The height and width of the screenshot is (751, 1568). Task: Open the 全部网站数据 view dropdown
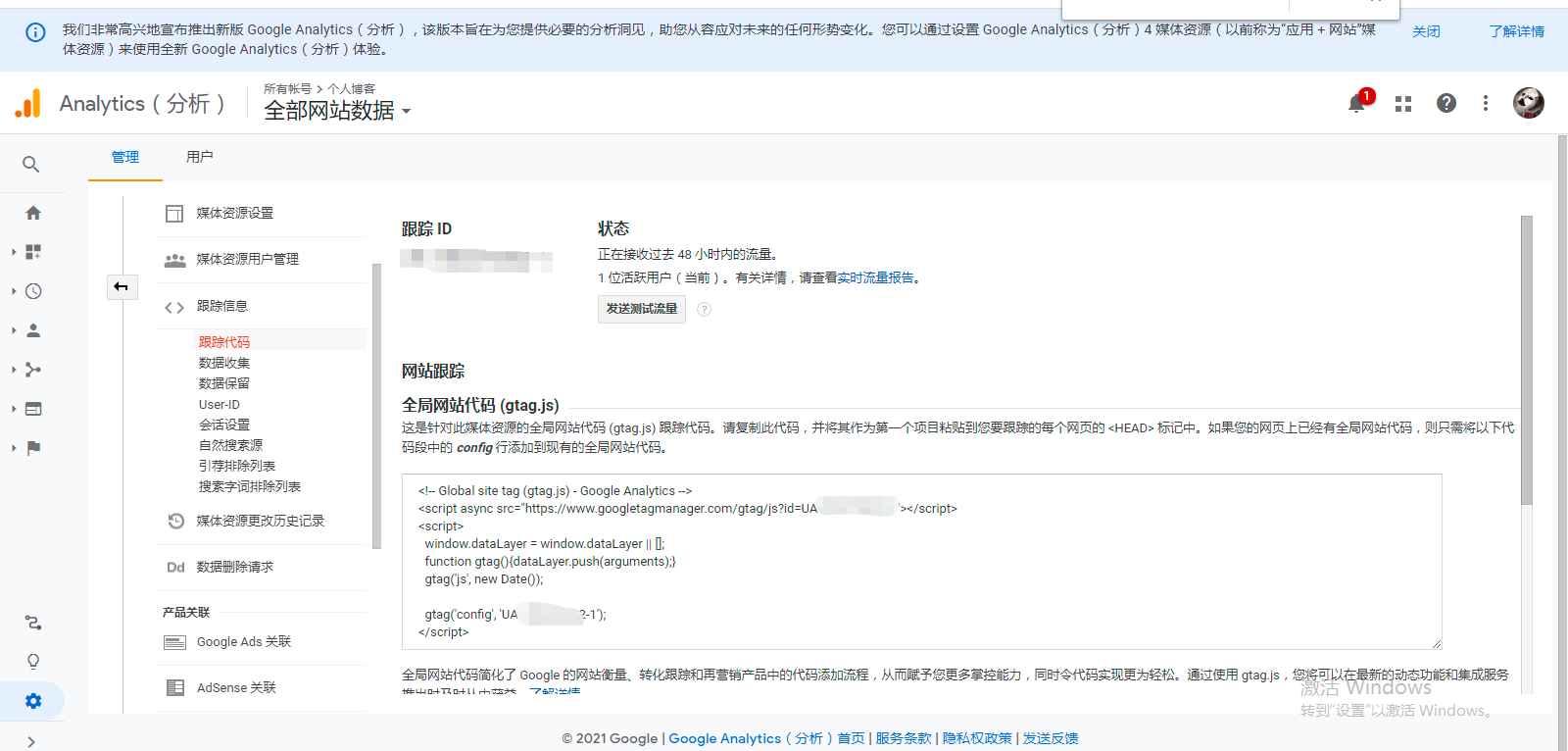pyautogui.click(x=337, y=111)
